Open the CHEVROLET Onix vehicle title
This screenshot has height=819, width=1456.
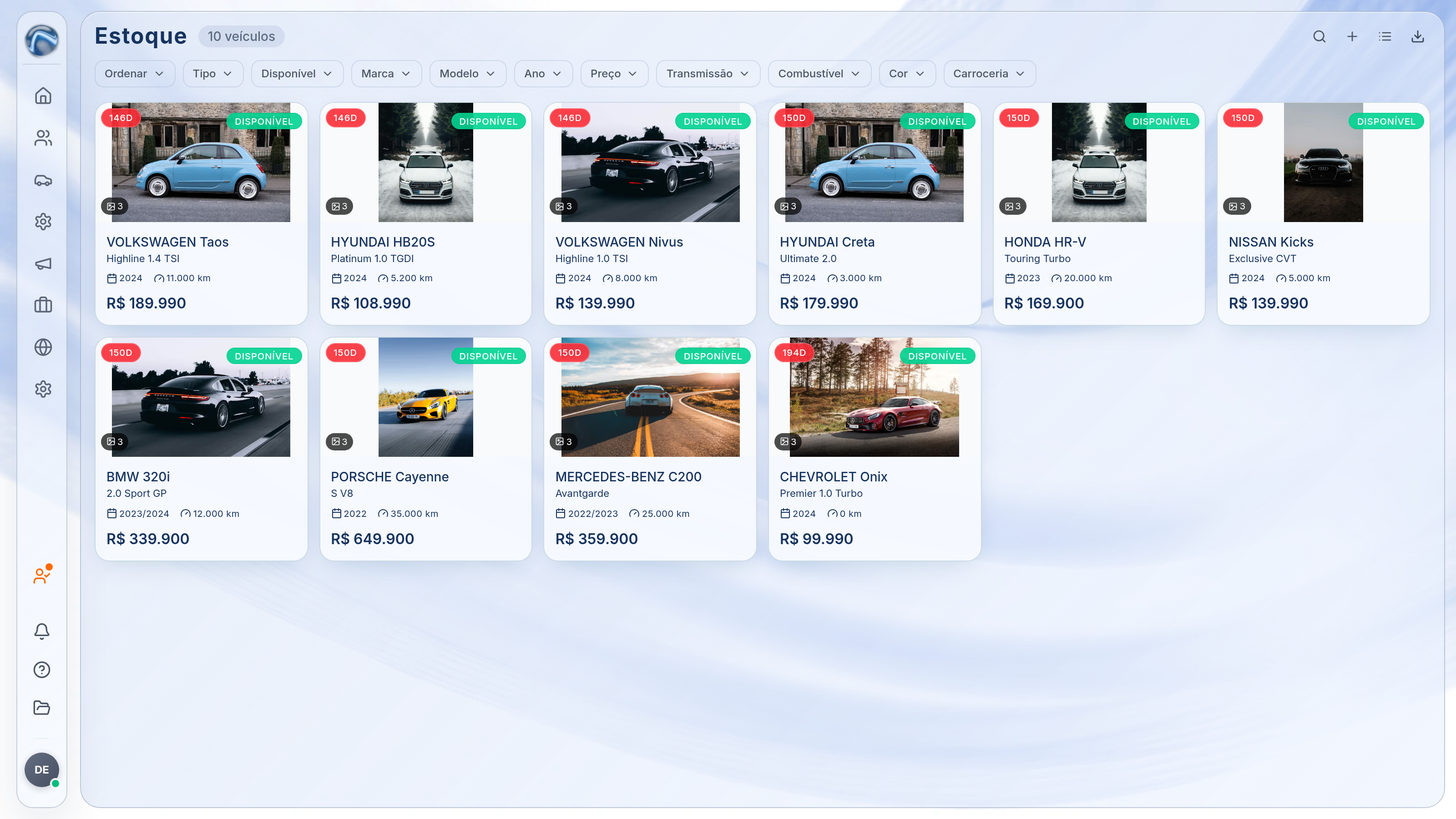point(833,476)
